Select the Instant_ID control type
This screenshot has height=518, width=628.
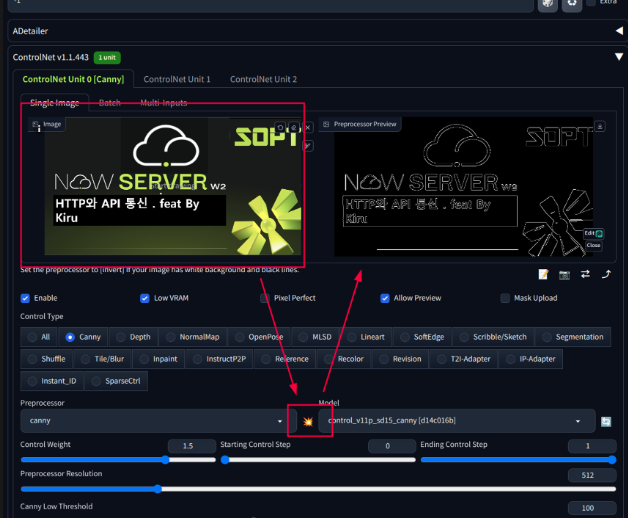click(x=52, y=381)
